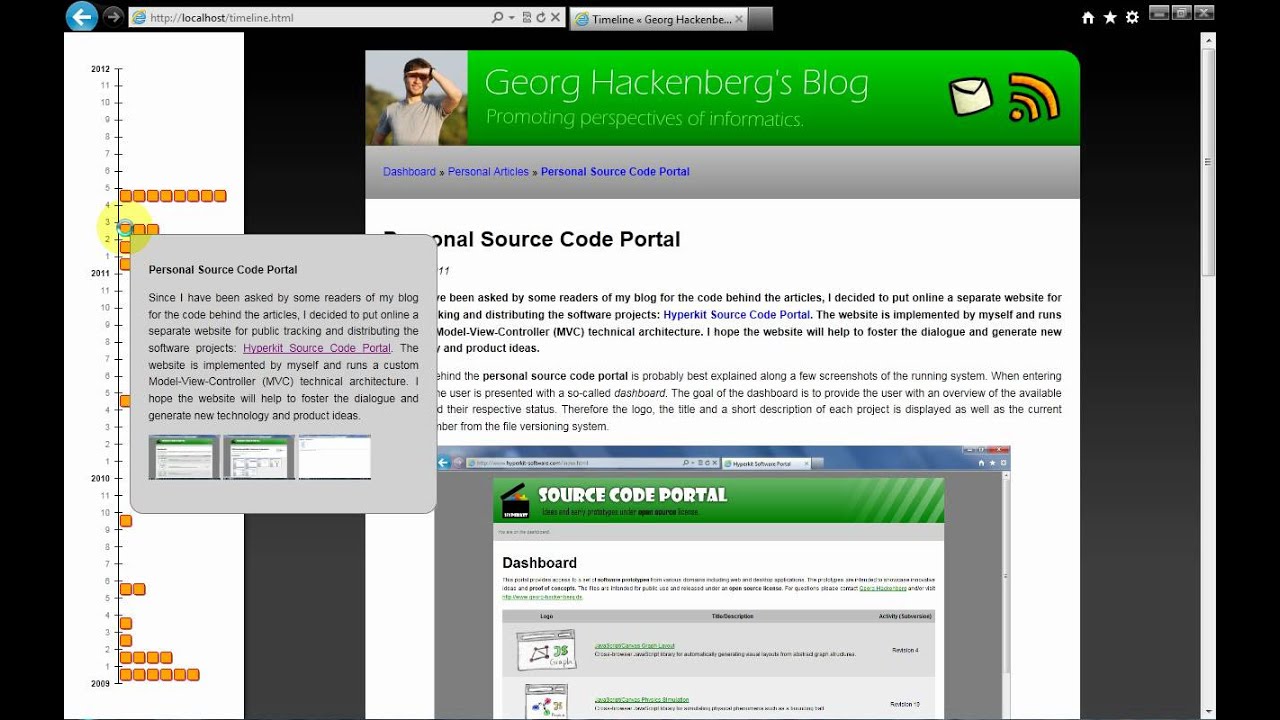Open Favorites star icon
The height and width of the screenshot is (720, 1280).
pos(1110,18)
